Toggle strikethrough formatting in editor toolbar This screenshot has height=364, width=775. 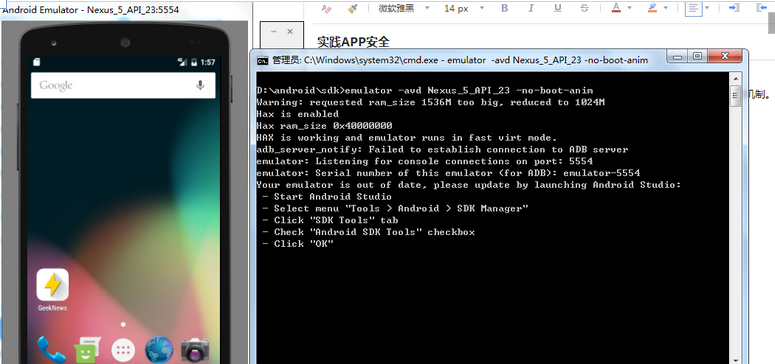pyautogui.click(x=585, y=8)
